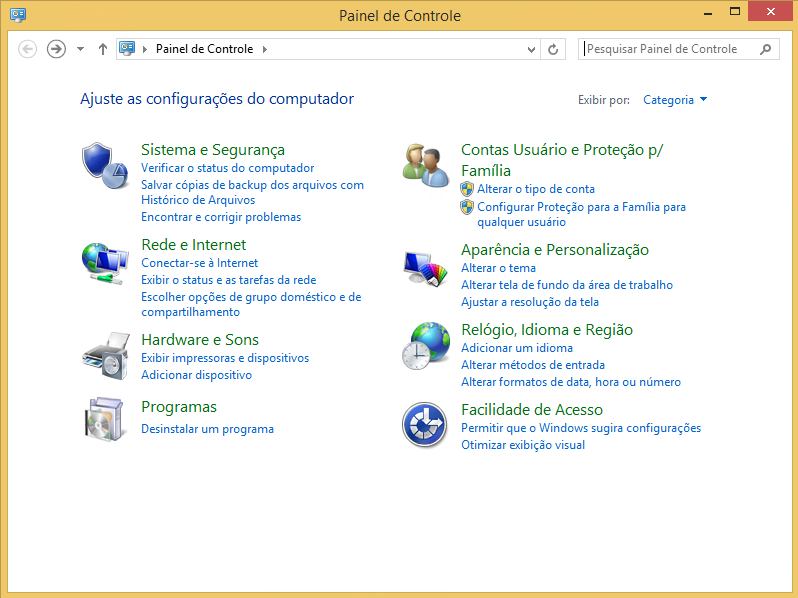Open Encontrar e corrigir problemas
Viewport: 798px width, 598px height.
[x=221, y=217]
